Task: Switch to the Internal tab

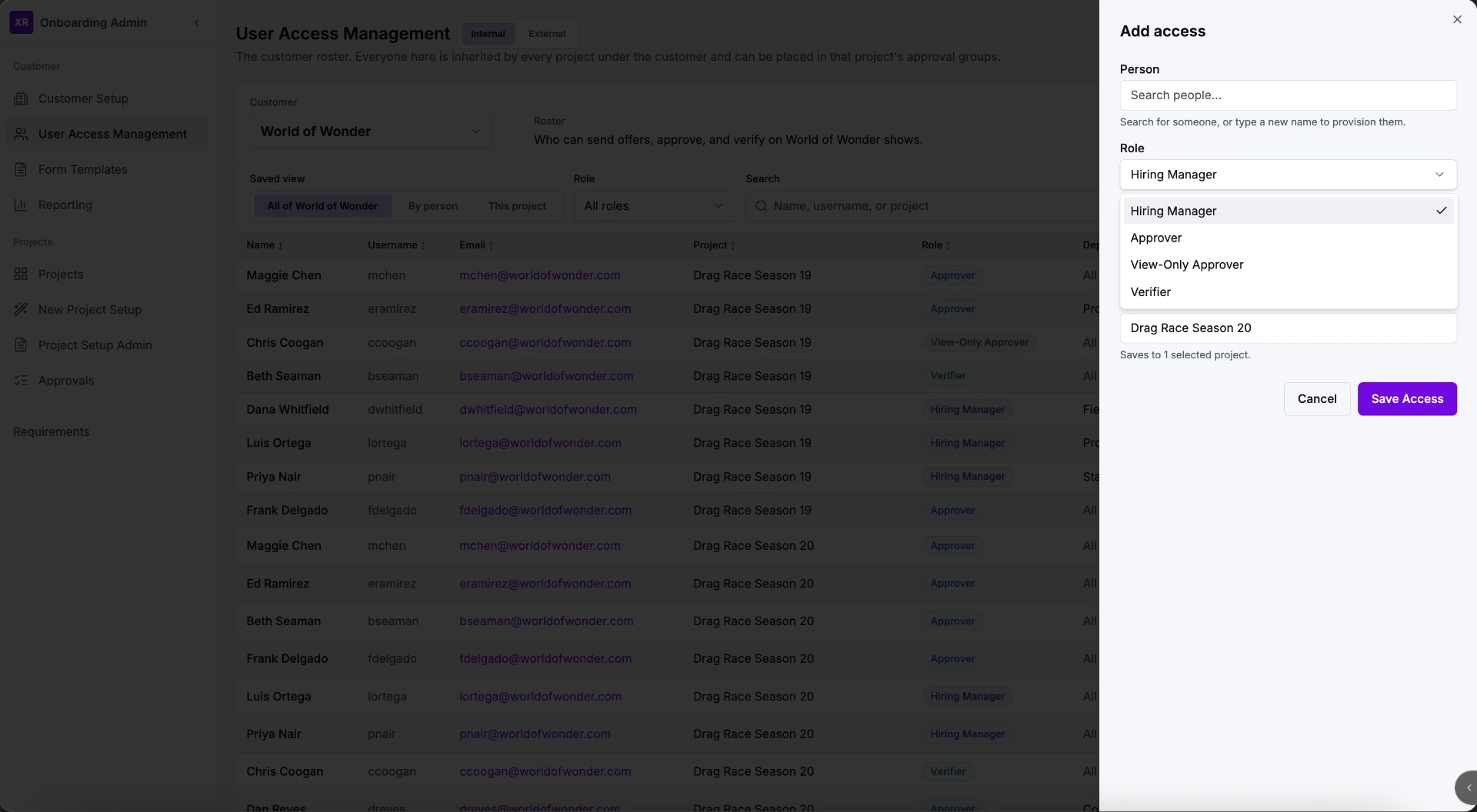Action: 488,34
